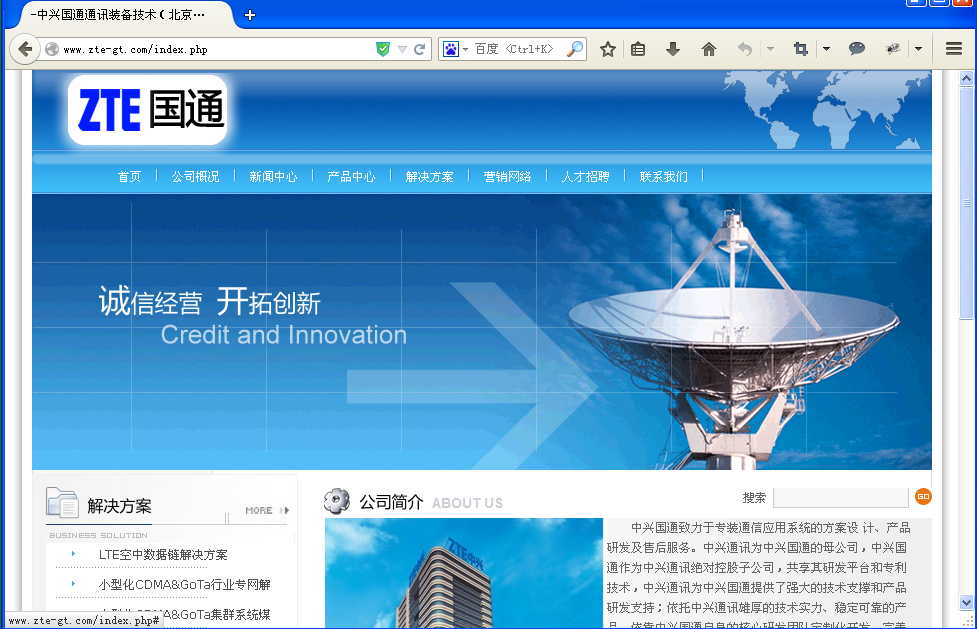Screen dimensions: 977x629
Task: Click the screenshot crop tool icon
Action: coord(801,49)
